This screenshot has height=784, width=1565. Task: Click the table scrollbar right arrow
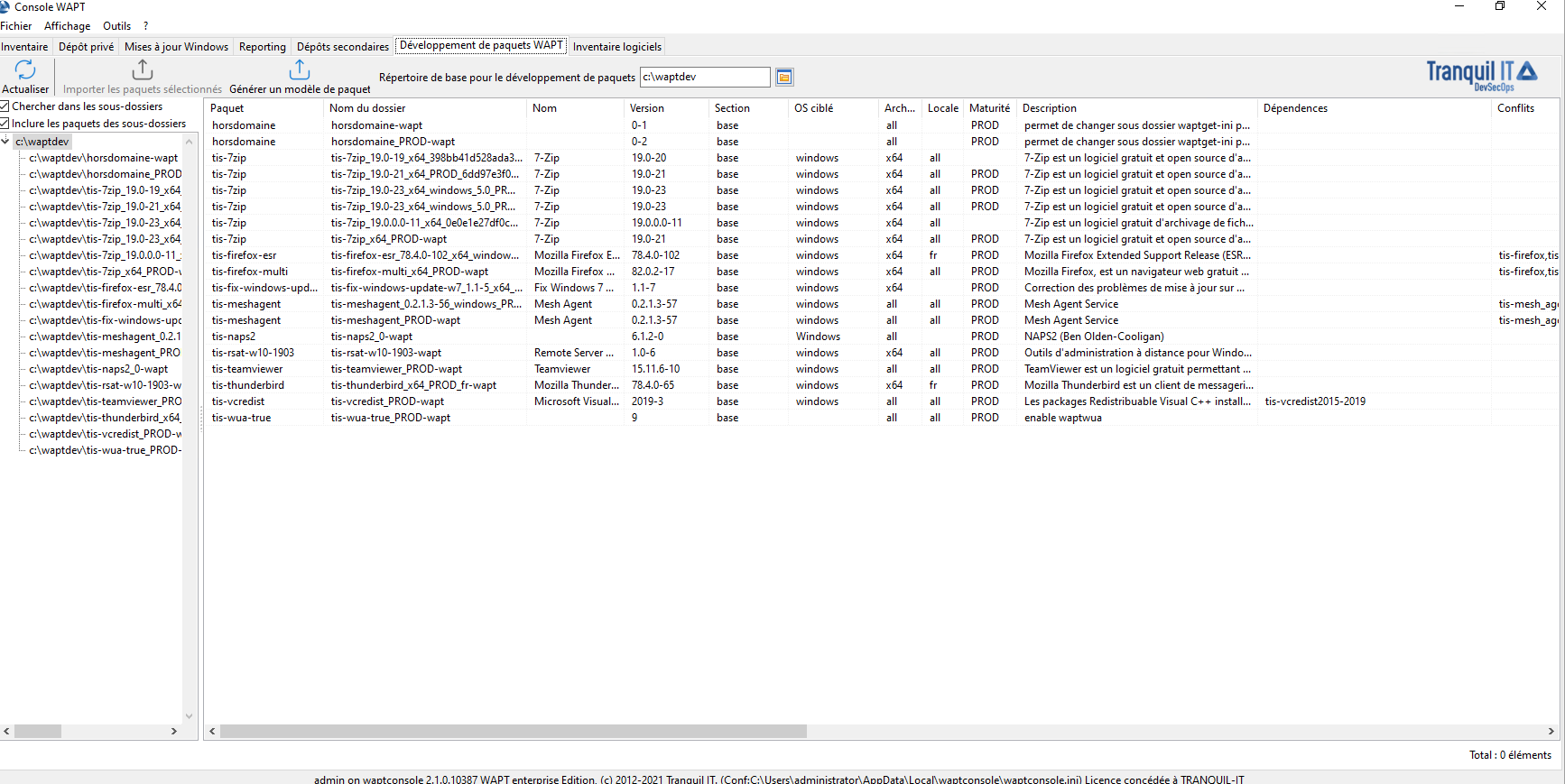coord(1551,732)
